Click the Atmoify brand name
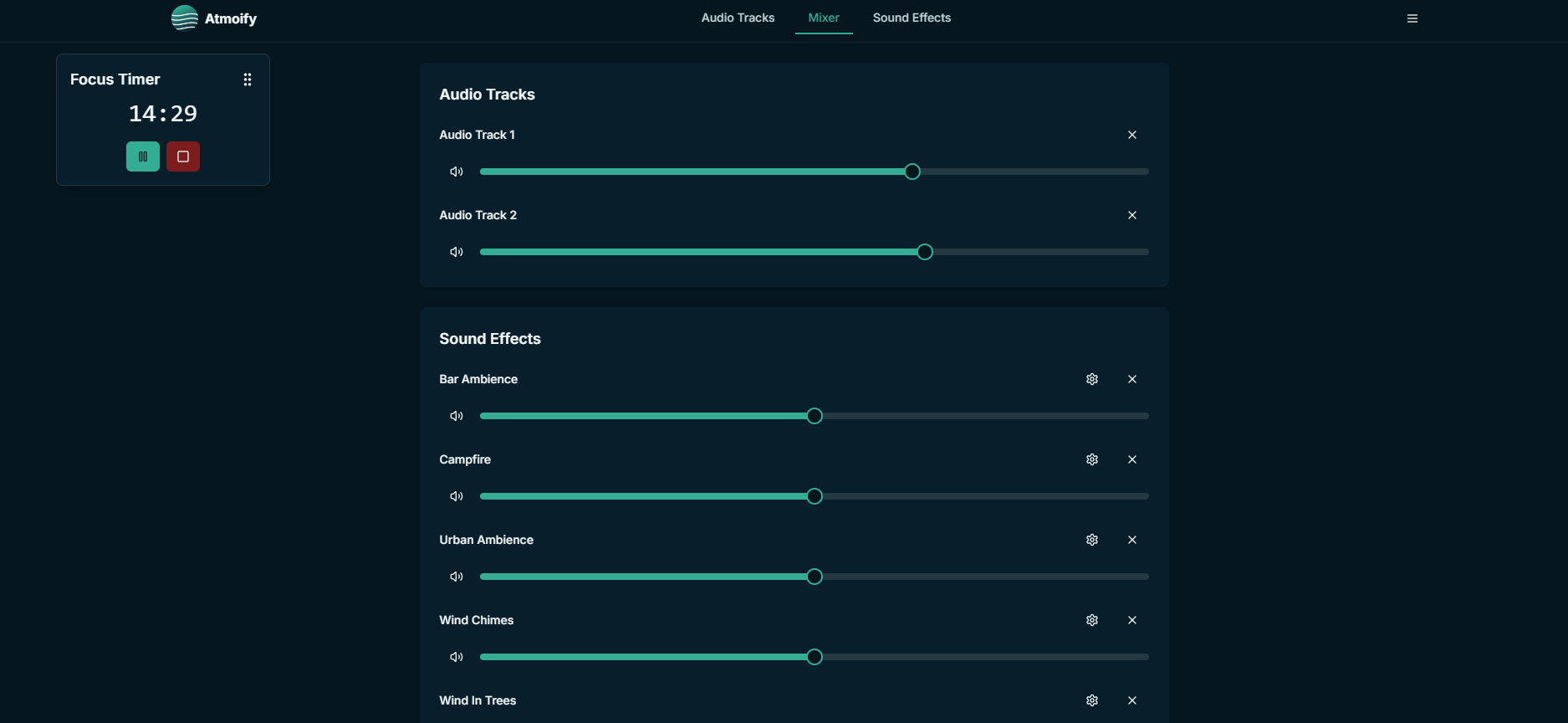1568x723 pixels. click(x=231, y=18)
